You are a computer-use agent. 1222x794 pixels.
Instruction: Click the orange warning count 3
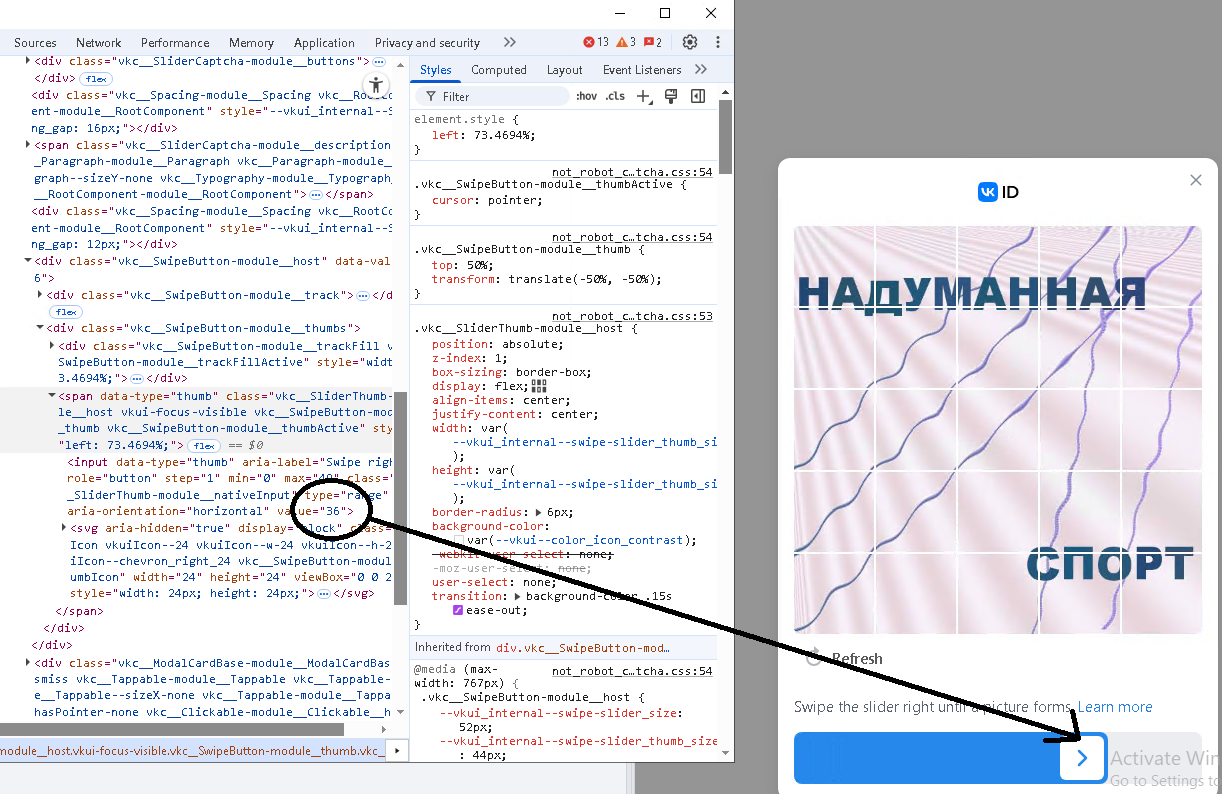tap(627, 42)
